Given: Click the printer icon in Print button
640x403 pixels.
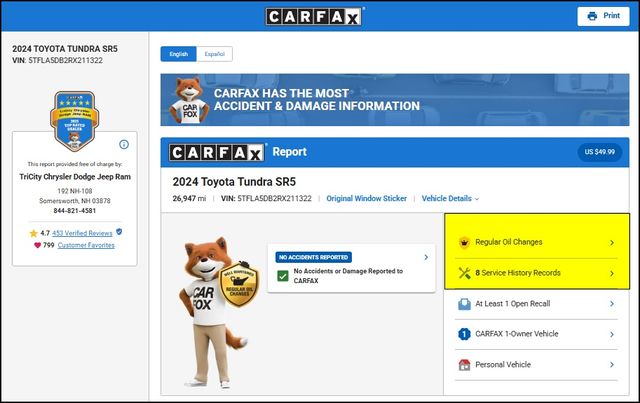Looking at the screenshot, I should tap(592, 16).
